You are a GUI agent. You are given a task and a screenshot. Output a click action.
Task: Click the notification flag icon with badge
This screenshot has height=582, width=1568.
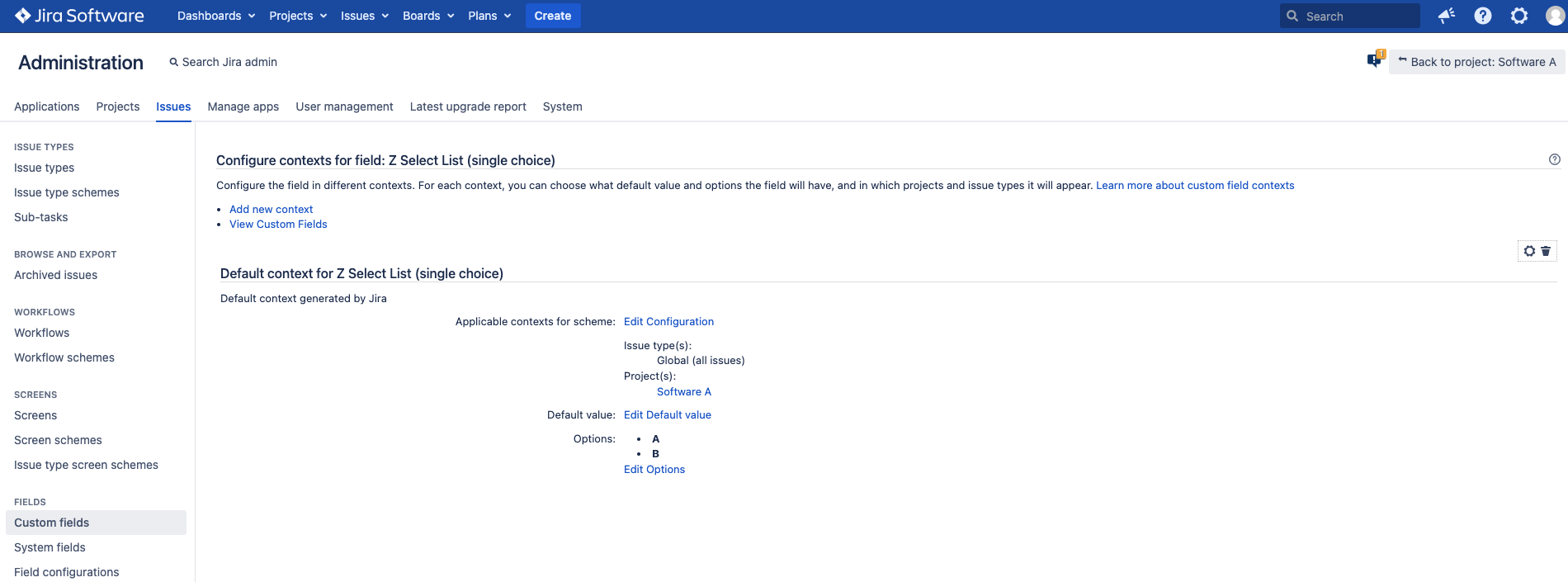(x=1375, y=59)
